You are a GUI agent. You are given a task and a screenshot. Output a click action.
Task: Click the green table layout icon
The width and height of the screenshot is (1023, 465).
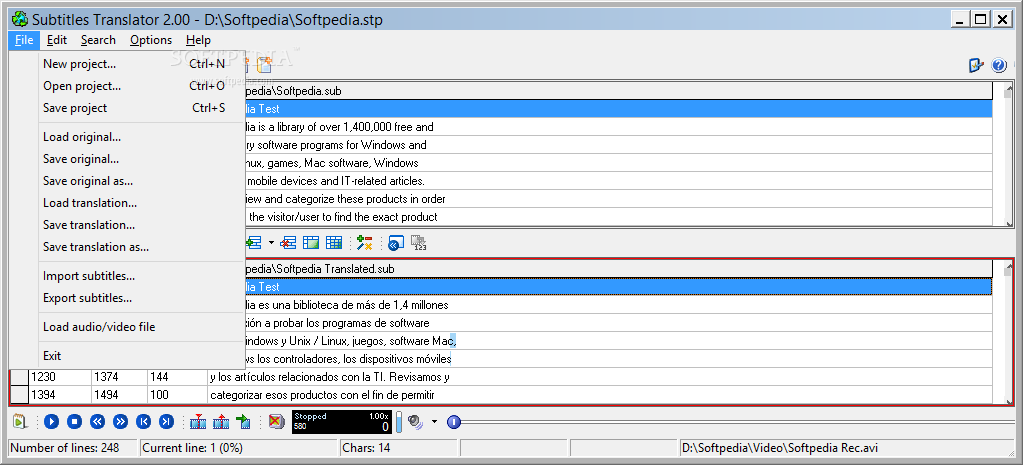pos(311,243)
